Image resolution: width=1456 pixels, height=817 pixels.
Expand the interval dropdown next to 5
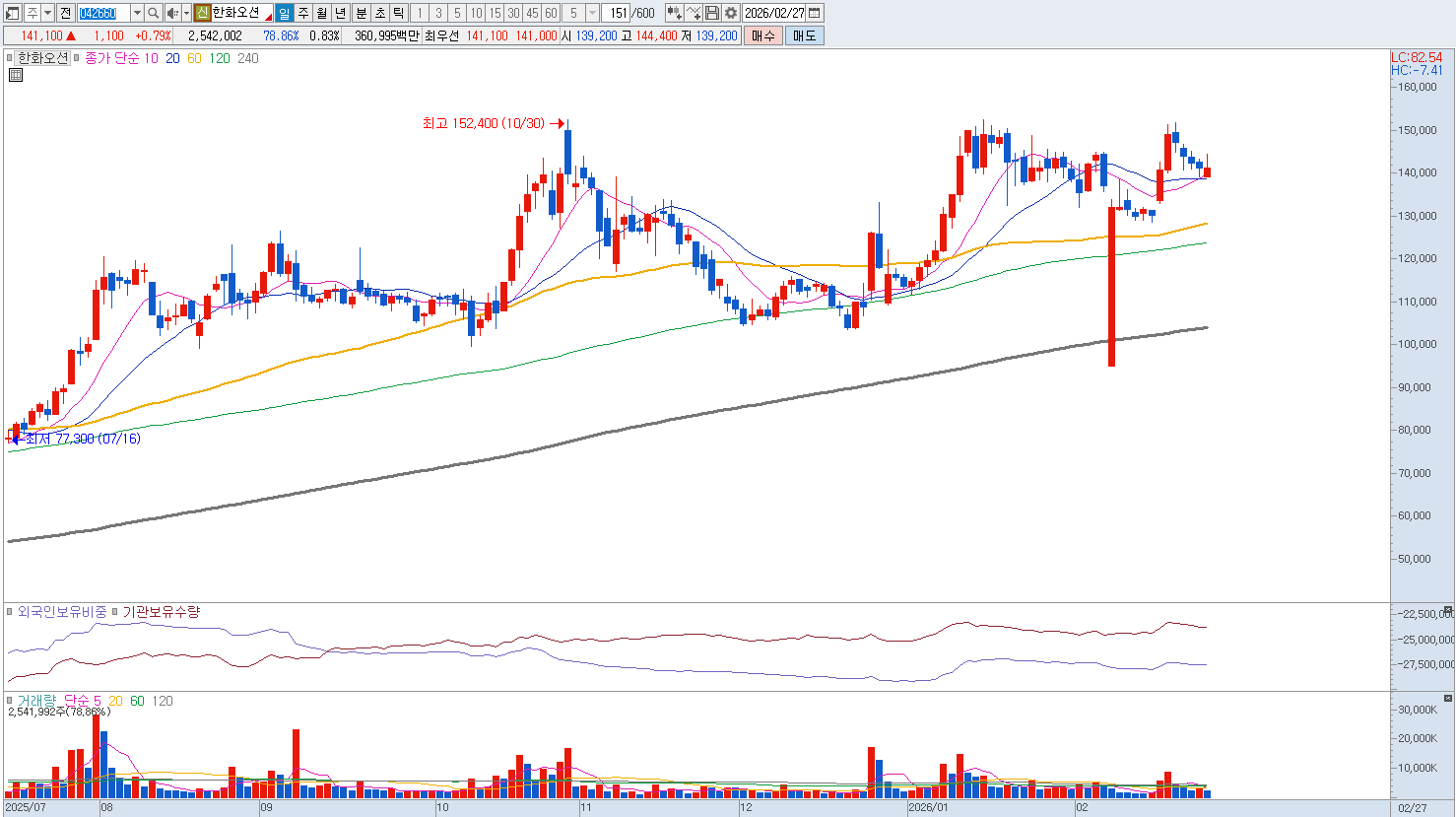592,13
